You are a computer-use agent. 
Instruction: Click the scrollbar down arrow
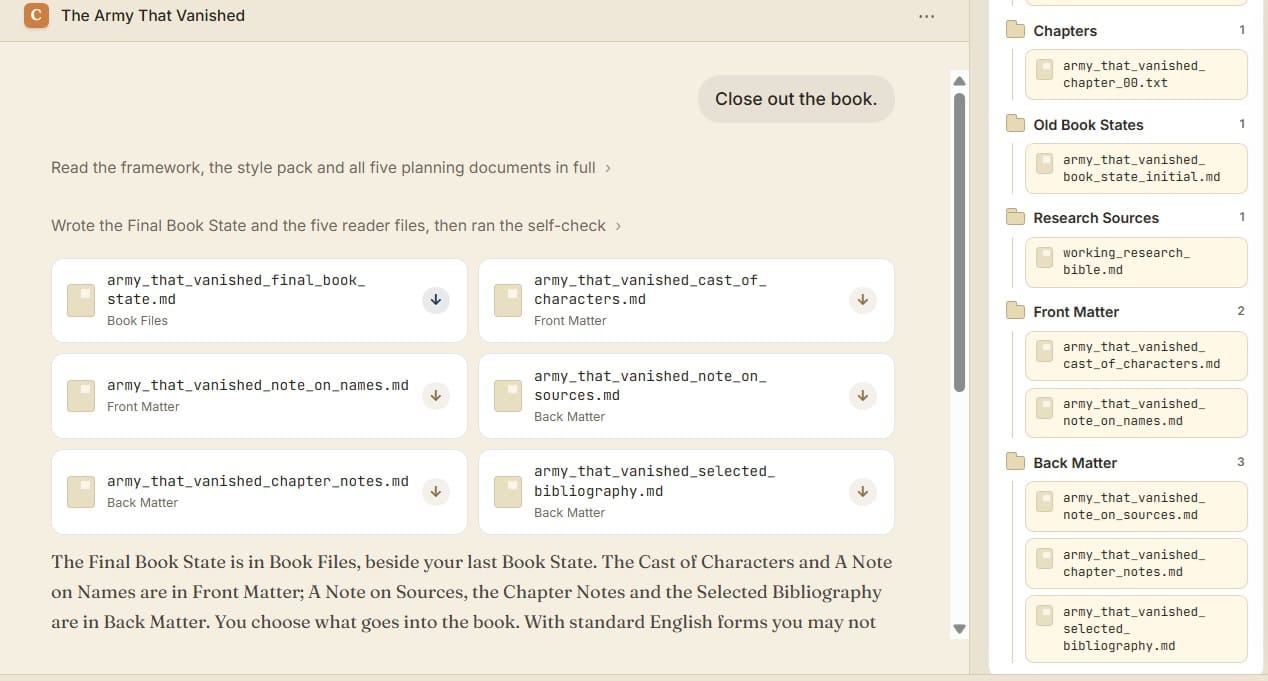tap(960, 629)
